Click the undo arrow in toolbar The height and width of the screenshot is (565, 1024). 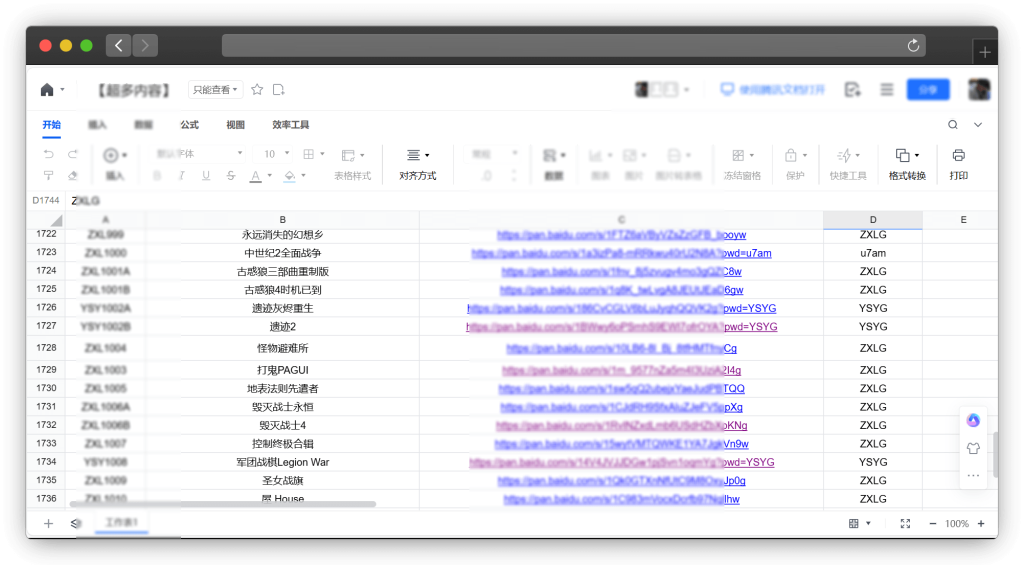pyautogui.click(x=48, y=154)
